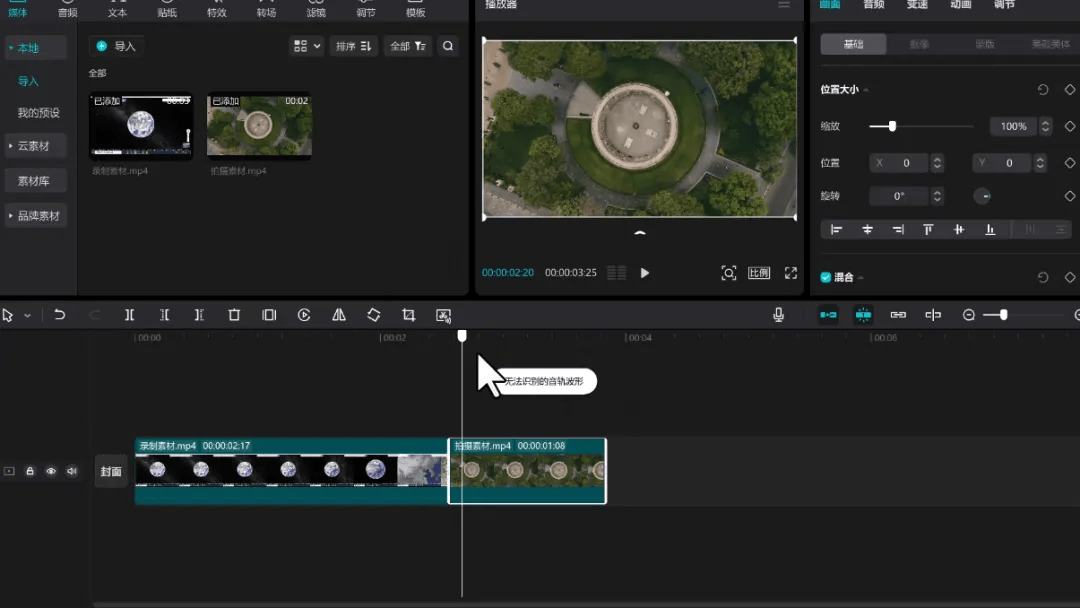Click the 旋转 rotation dial
This screenshot has width=1080, height=608.
(x=982, y=196)
